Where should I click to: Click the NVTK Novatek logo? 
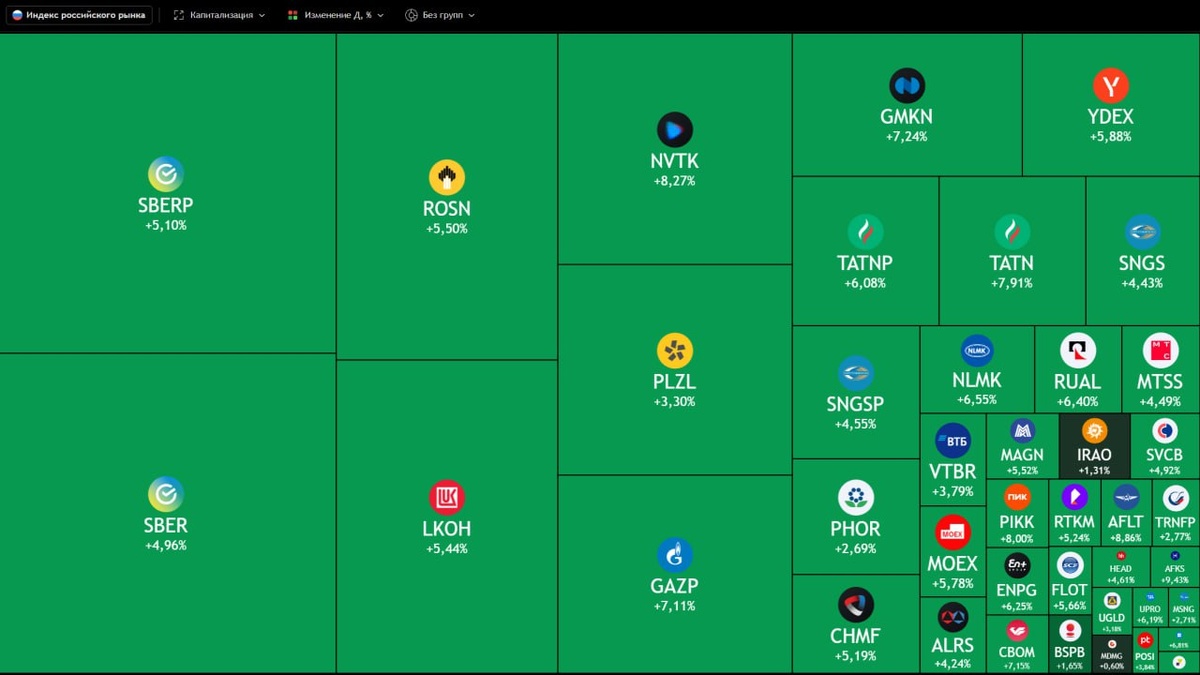pyautogui.click(x=675, y=130)
